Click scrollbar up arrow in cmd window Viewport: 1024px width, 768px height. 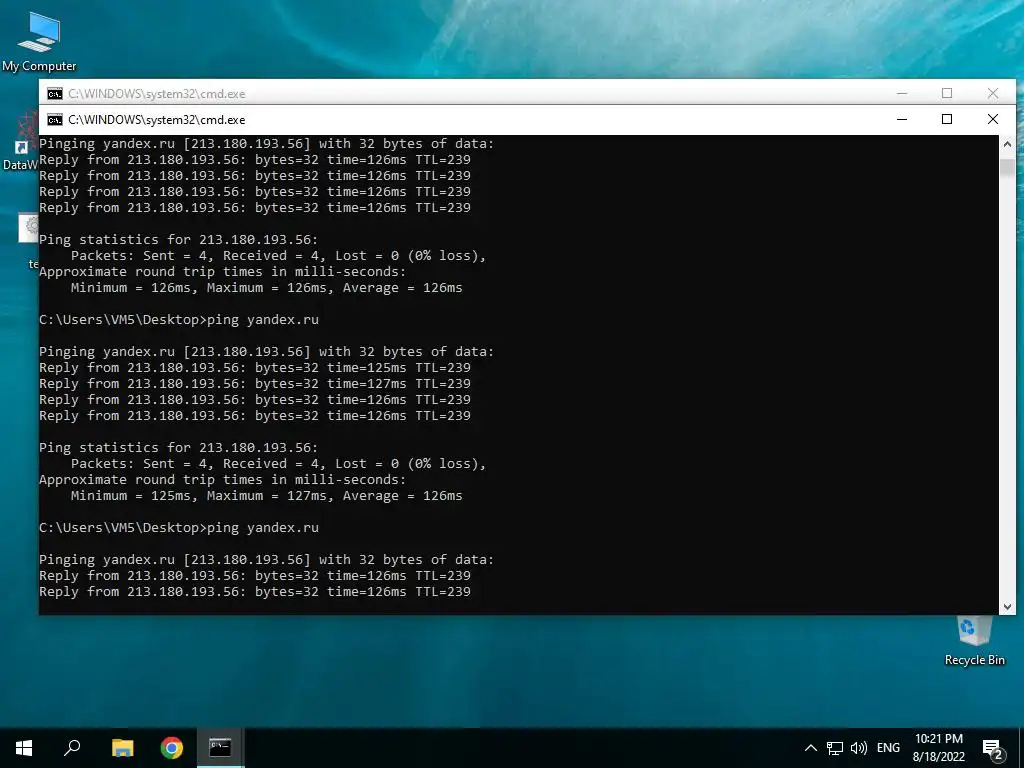[x=1007, y=144]
